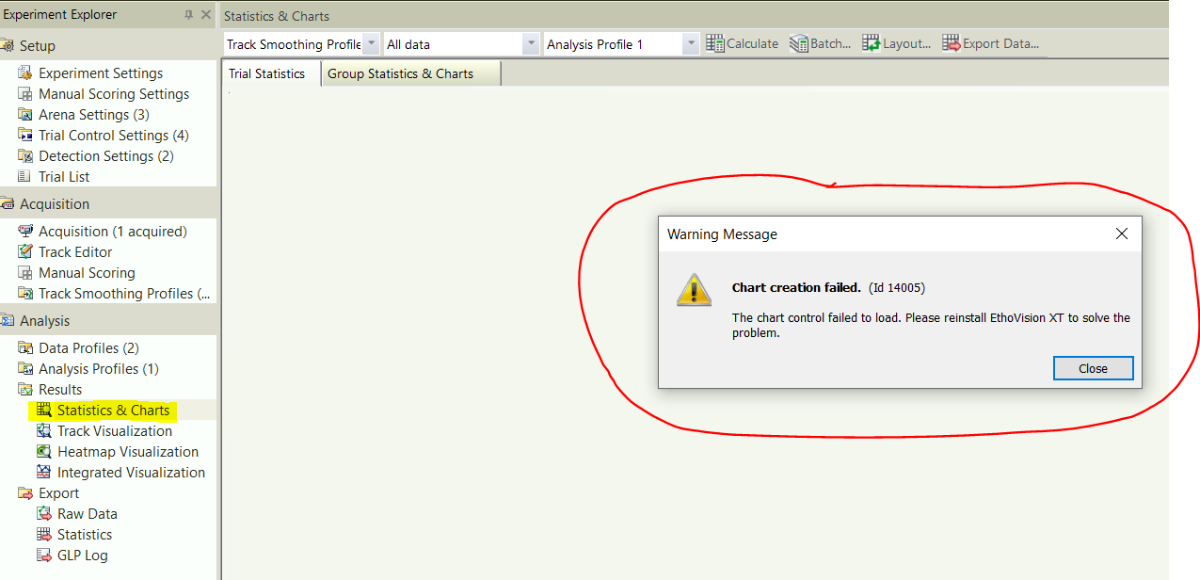1200x580 pixels.
Task: Click the Analysis Profiles icon
Action: [25, 369]
